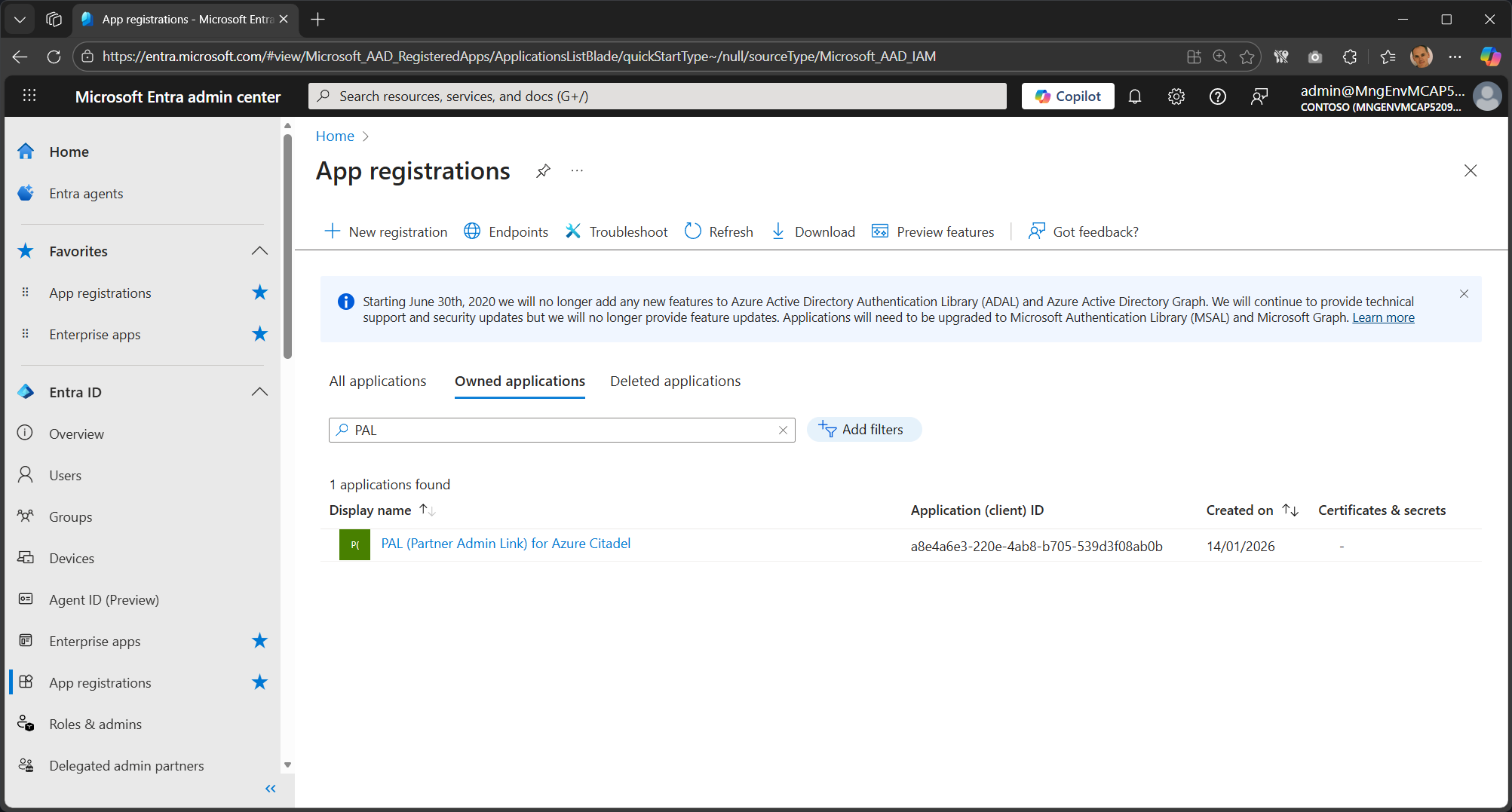Image resolution: width=1512 pixels, height=812 pixels.
Task: Collapse the left navigation pane
Action: point(270,788)
